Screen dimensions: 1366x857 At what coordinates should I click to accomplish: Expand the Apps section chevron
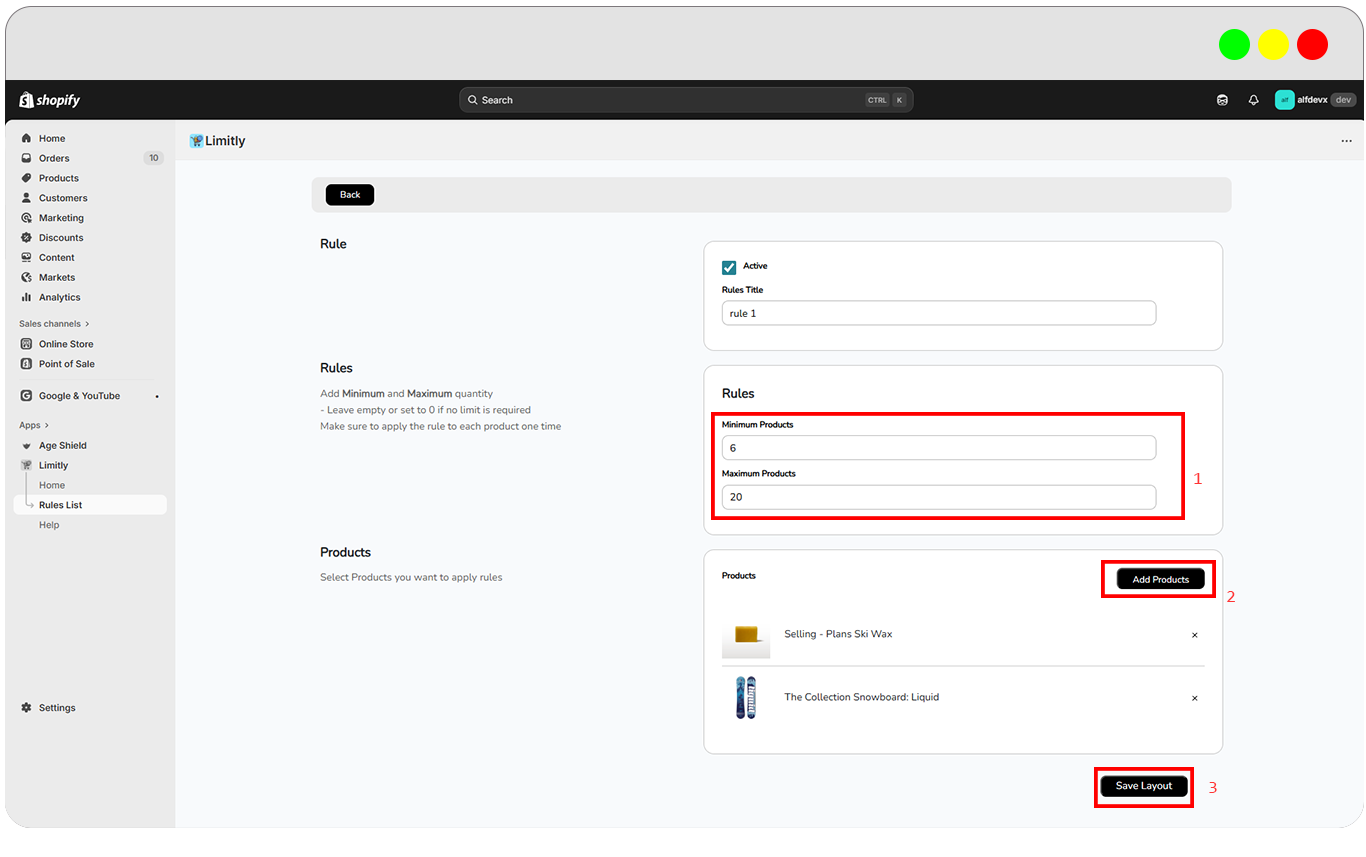46,426
